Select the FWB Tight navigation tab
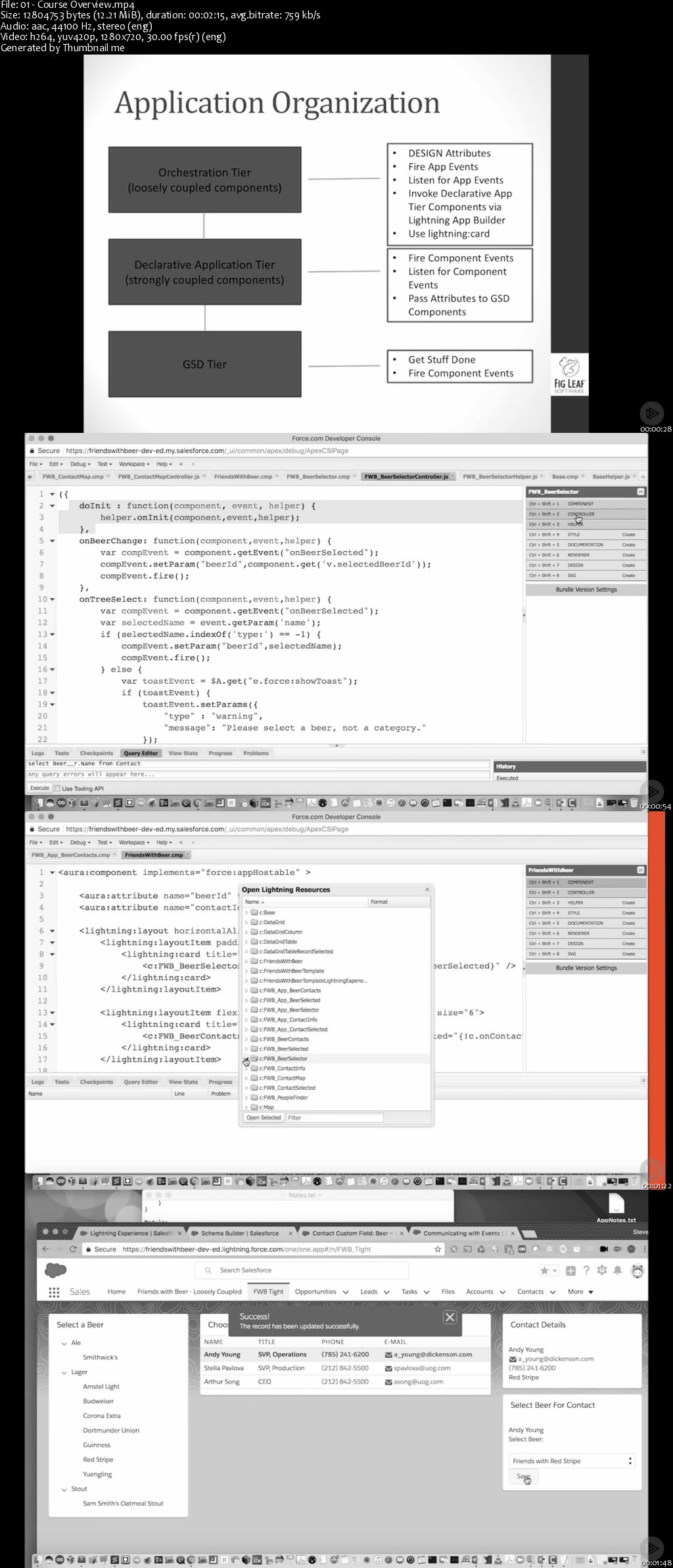Viewport: 673px width, 1568px height. [x=268, y=1291]
